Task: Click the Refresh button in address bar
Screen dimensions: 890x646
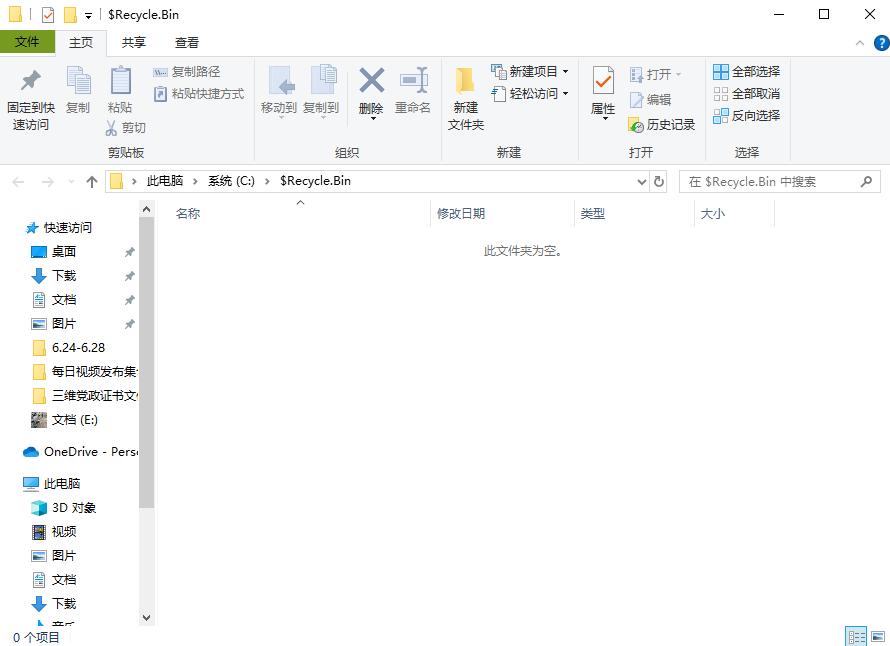Action: coord(661,181)
